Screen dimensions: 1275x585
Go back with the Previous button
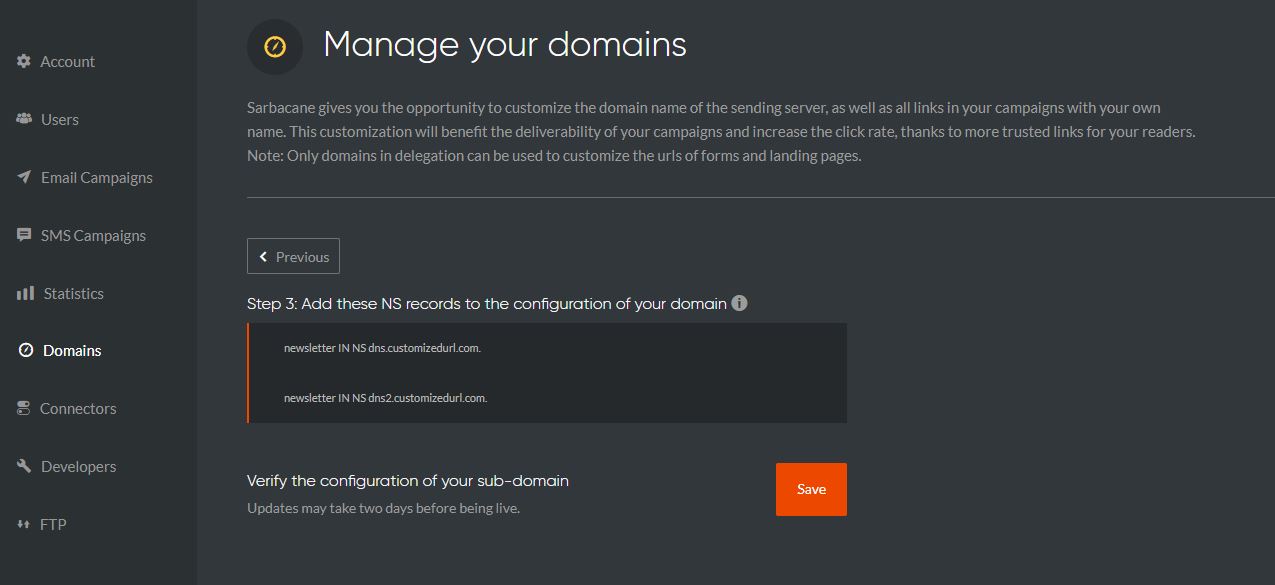click(x=293, y=256)
